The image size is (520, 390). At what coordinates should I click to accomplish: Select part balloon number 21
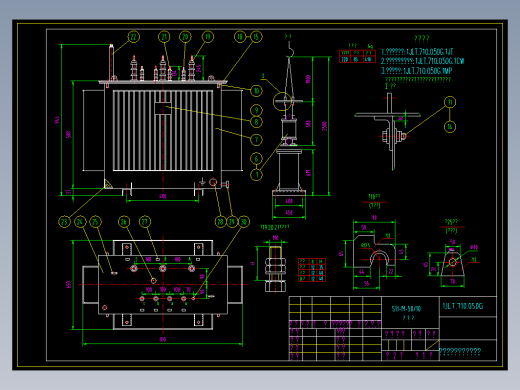pos(164,37)
